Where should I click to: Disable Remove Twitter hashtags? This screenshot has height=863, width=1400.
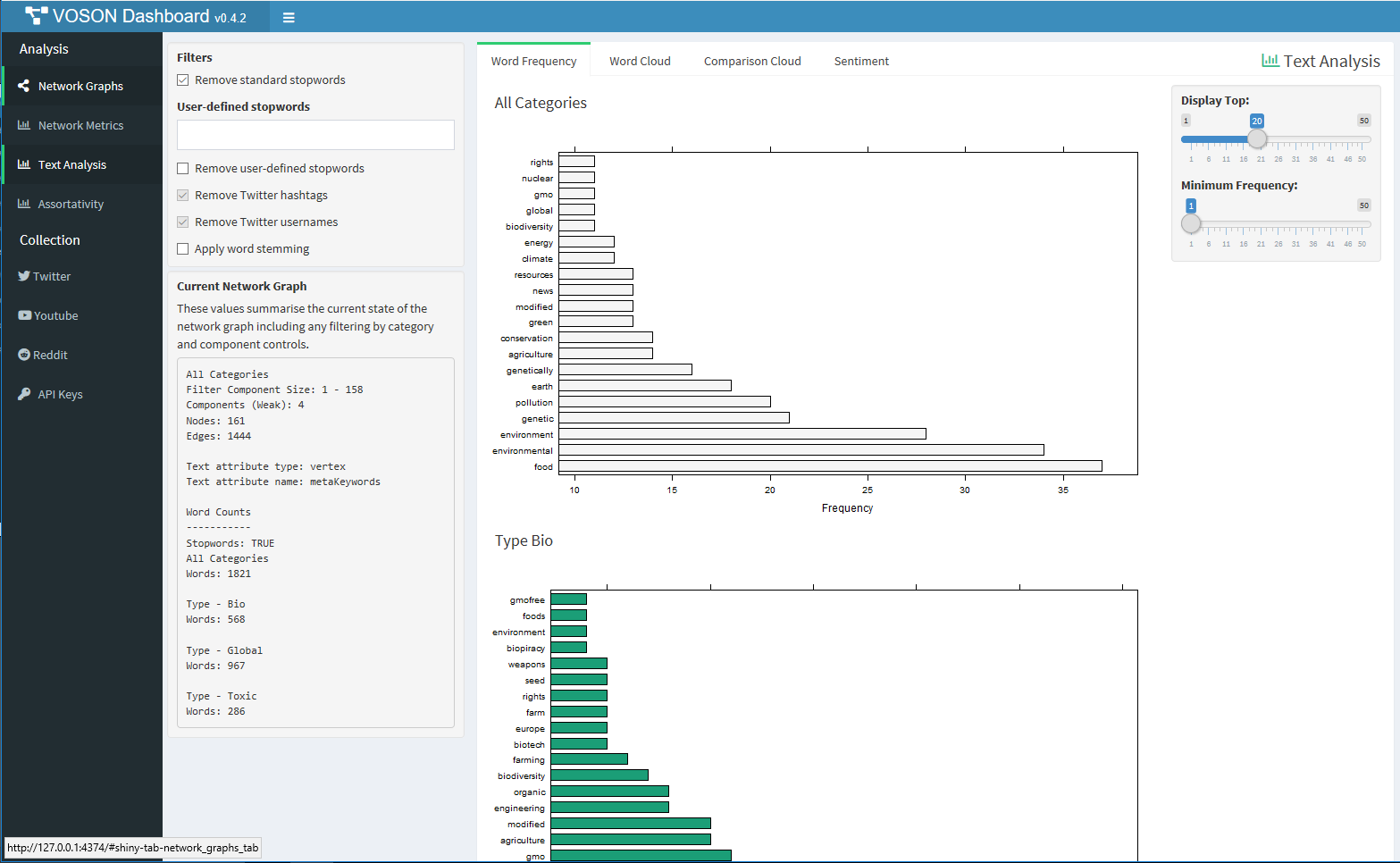click(x=183, y=195)
